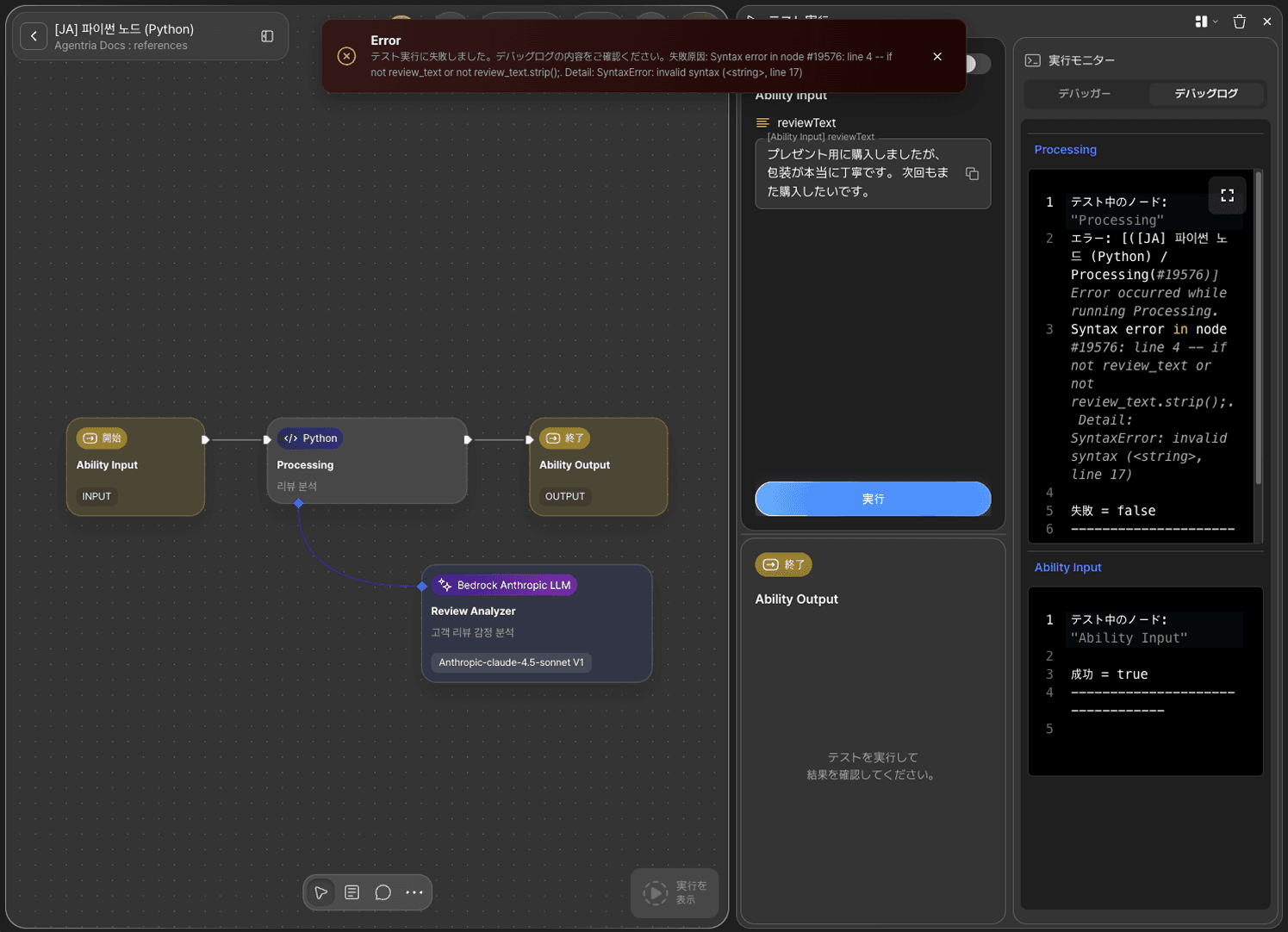Open the notes tool in canvas toolbar
1288x932 pixels.
(x=352, y=892)
